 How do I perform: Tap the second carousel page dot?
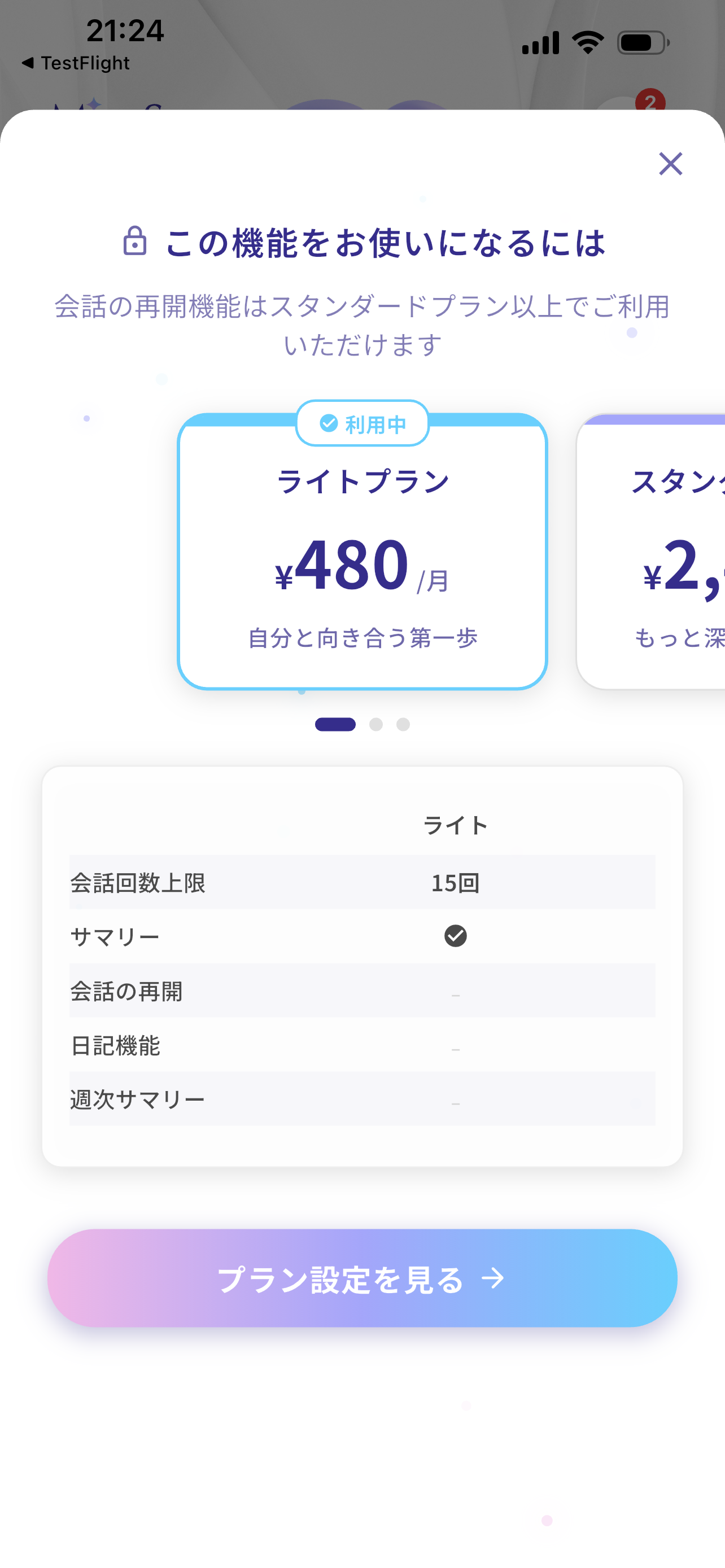[x=376, y=724]
